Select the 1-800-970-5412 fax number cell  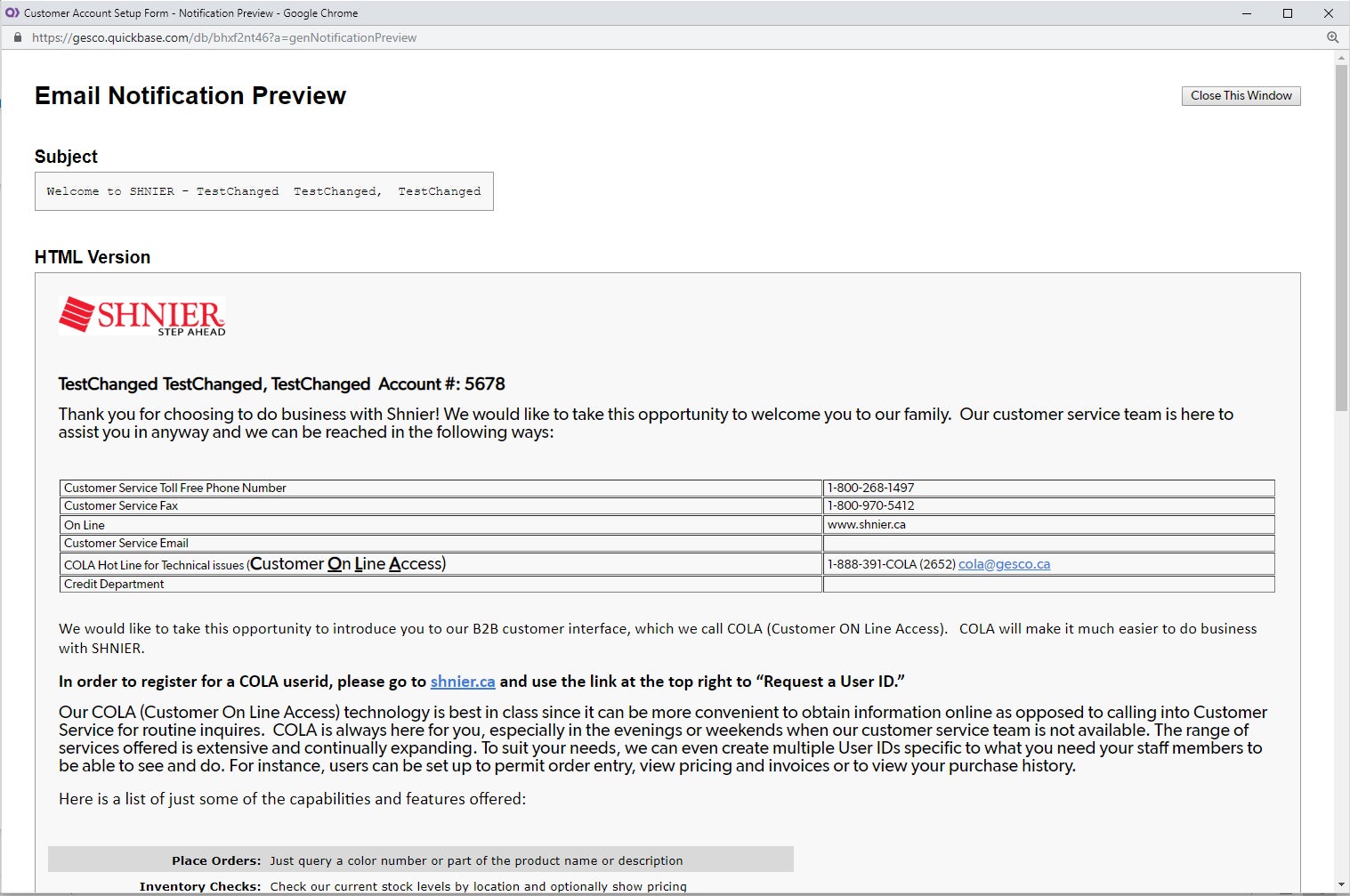(1048, 505)
